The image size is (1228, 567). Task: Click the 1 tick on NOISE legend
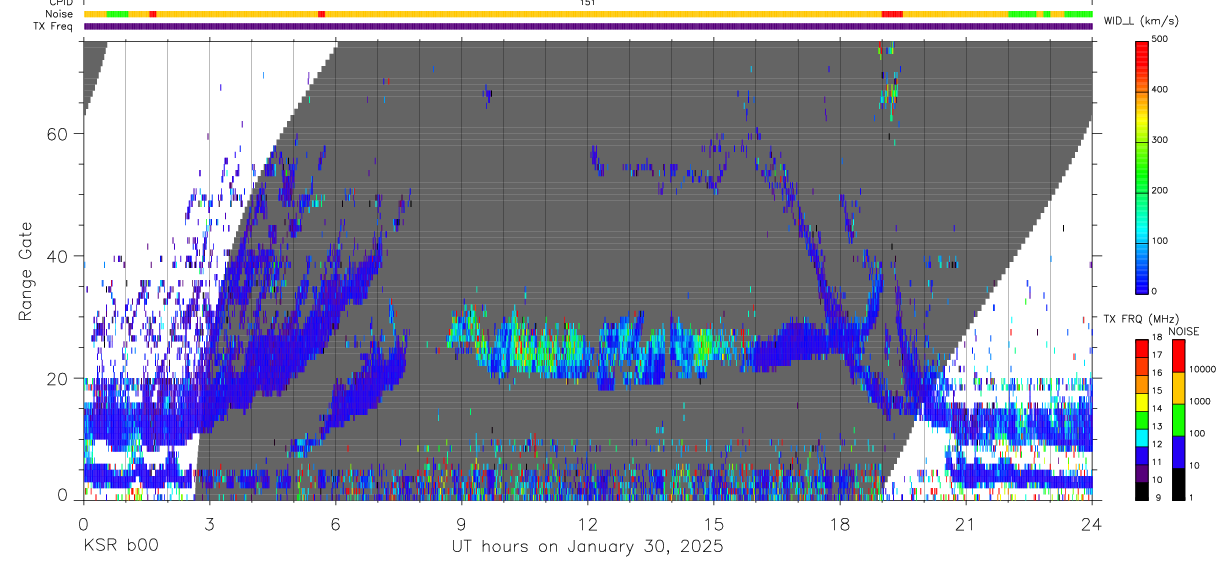point(1192,497)
